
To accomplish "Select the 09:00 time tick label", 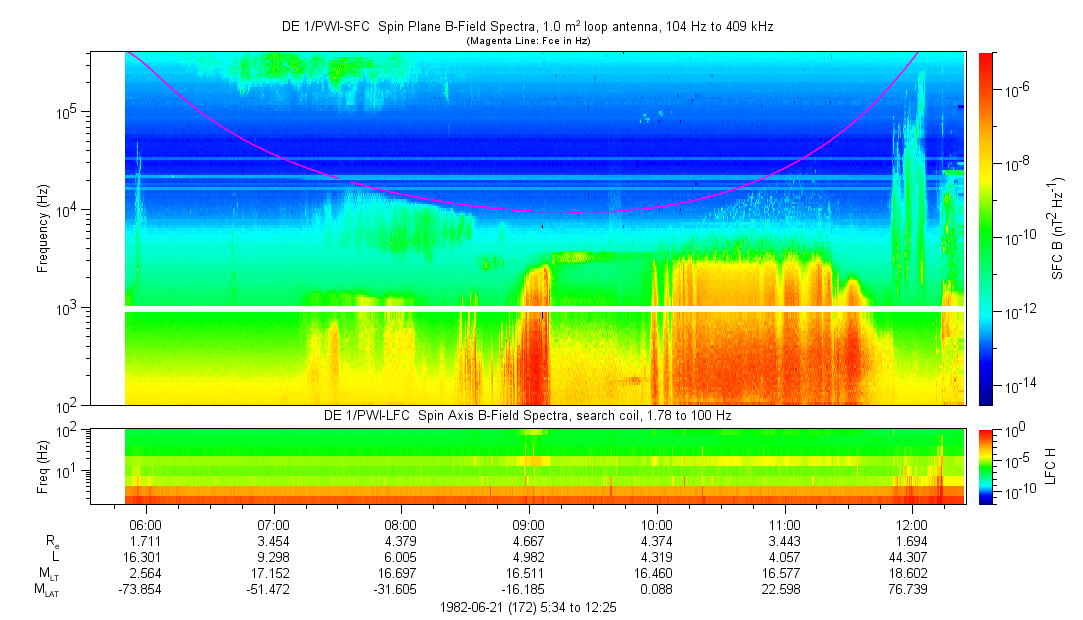I will tap(528, 524).
